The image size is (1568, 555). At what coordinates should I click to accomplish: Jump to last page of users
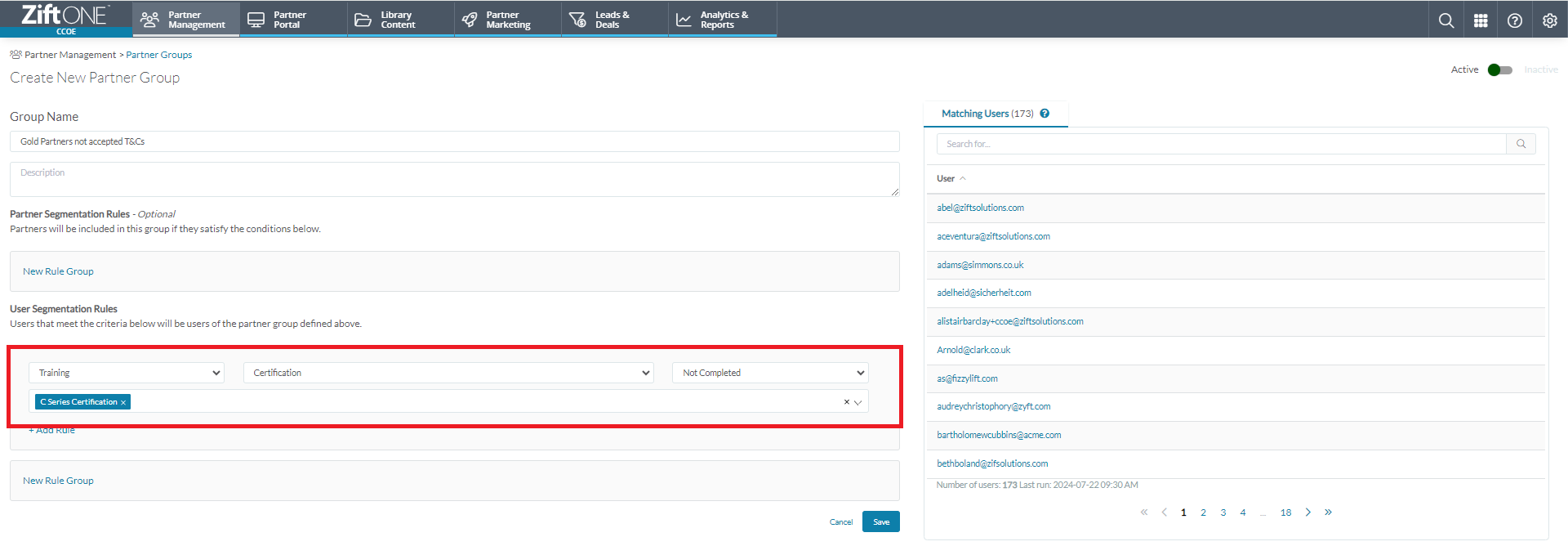[1328, 512]
